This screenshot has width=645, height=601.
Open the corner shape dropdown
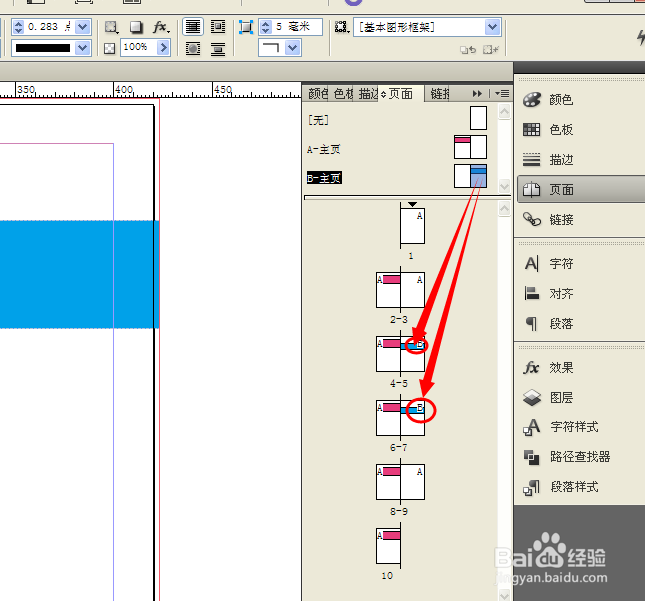click(x=293, y=48)
